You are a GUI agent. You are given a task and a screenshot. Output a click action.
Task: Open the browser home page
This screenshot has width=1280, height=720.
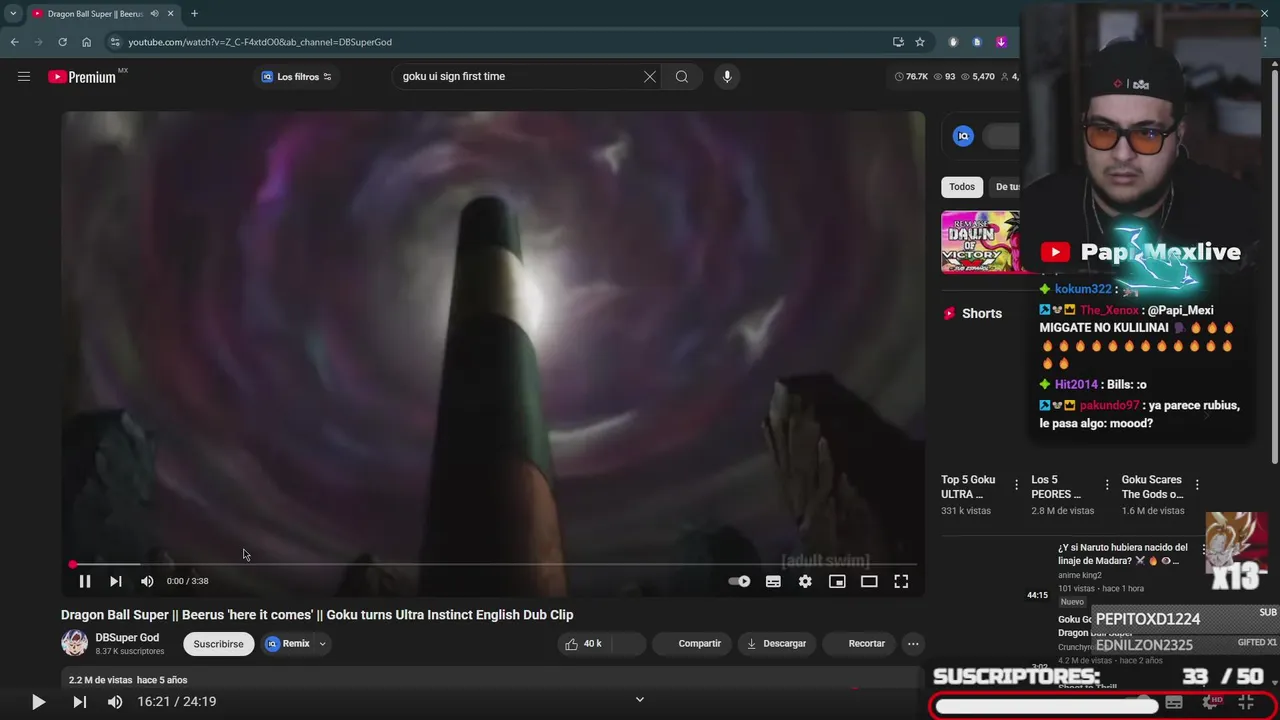87,42
